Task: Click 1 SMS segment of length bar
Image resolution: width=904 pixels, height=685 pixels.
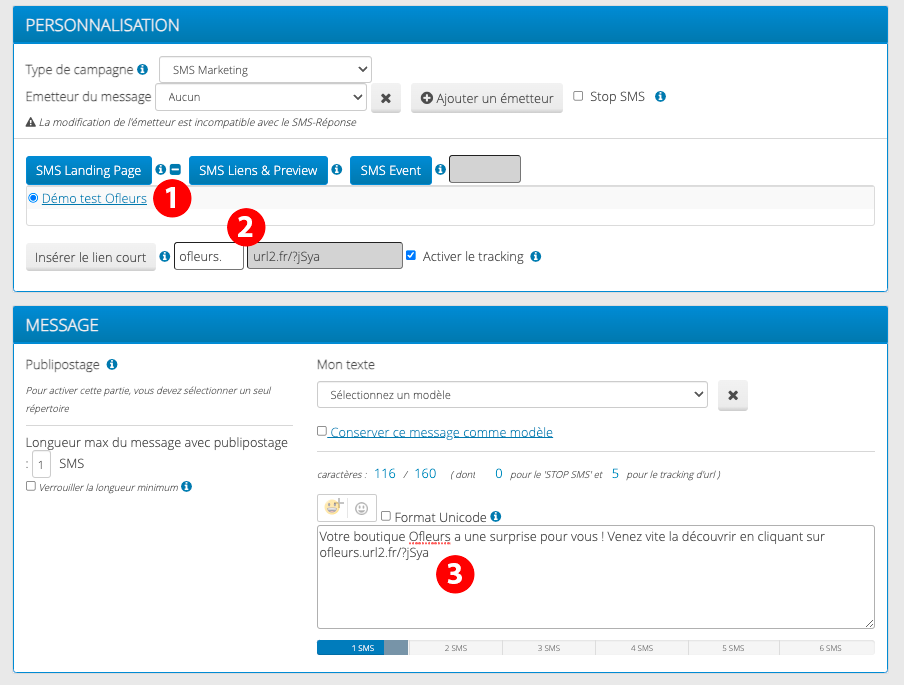Action: click(x=363, y=648)
